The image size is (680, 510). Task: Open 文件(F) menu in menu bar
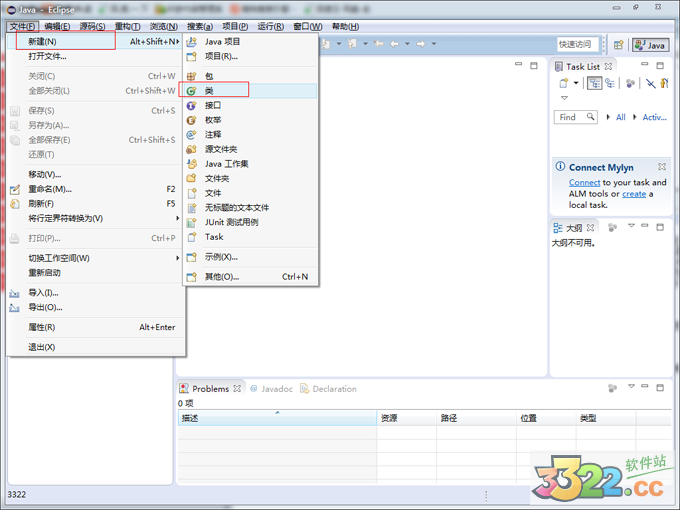pyautogui.click(x=23, y=26)
